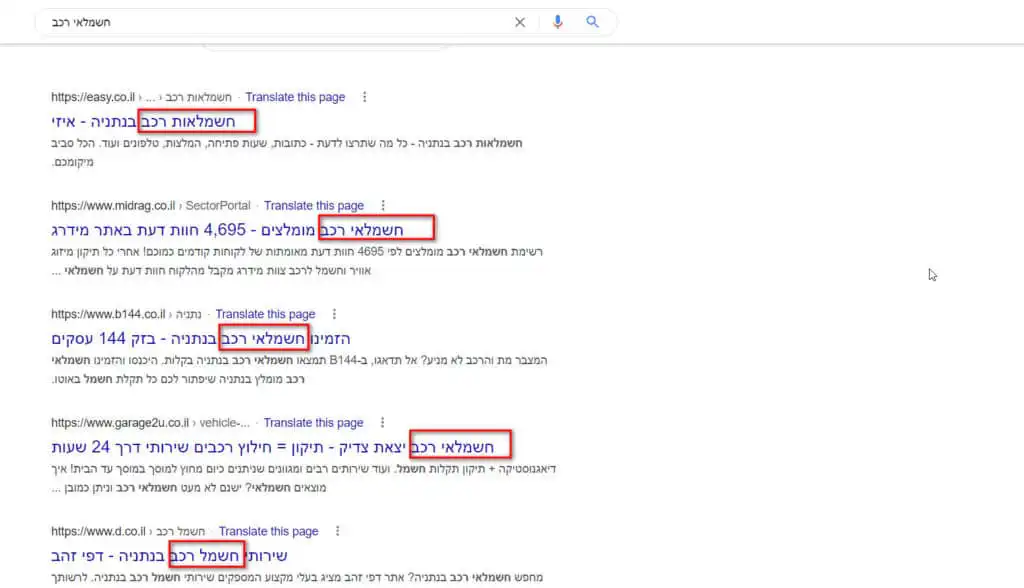1024x588 pixels.
Task: Click the blue magnifying glass search icon
Action: [593, 22]
